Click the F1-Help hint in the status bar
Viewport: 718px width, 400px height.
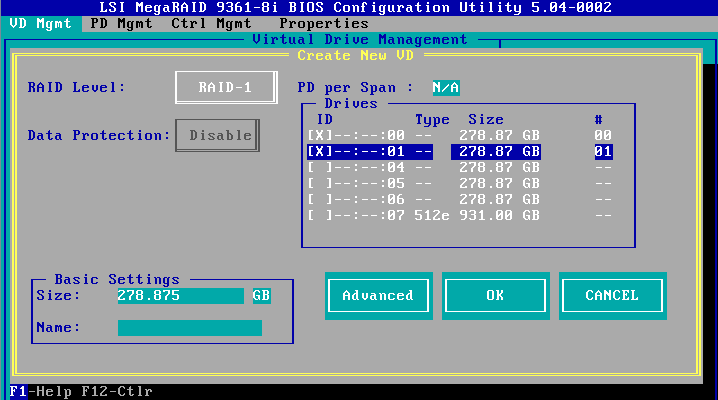click(x=41, y=392)
